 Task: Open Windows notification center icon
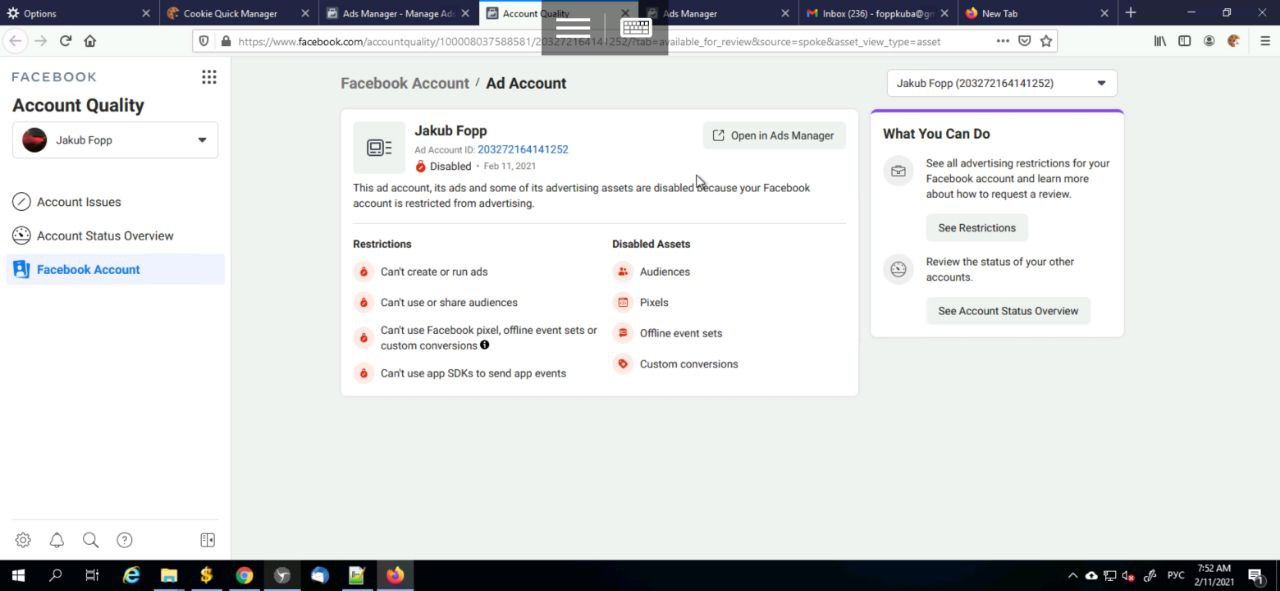[1256, 575]
